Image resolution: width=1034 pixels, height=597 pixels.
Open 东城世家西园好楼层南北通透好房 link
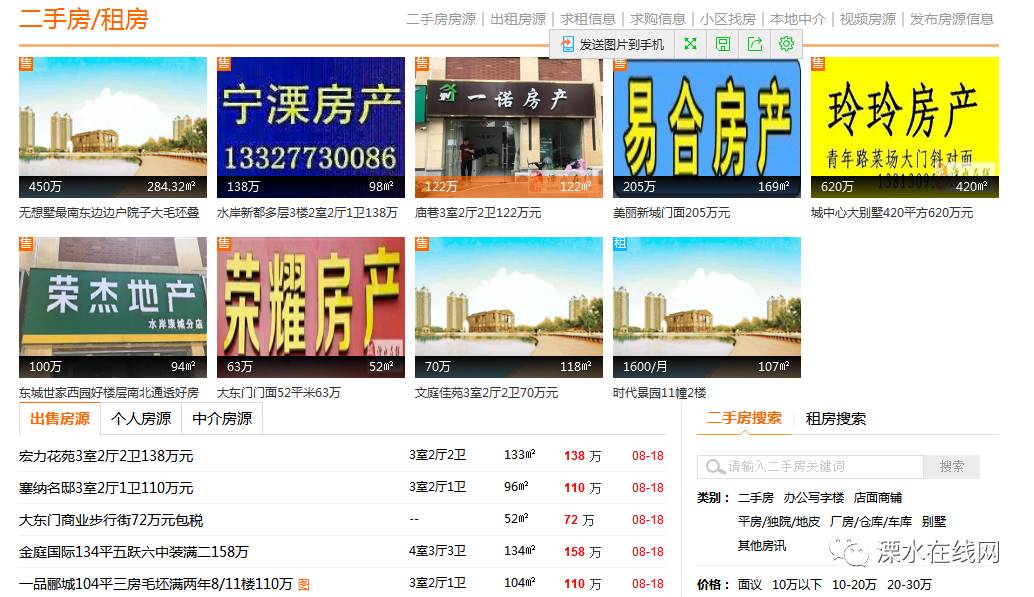(109, 393)
